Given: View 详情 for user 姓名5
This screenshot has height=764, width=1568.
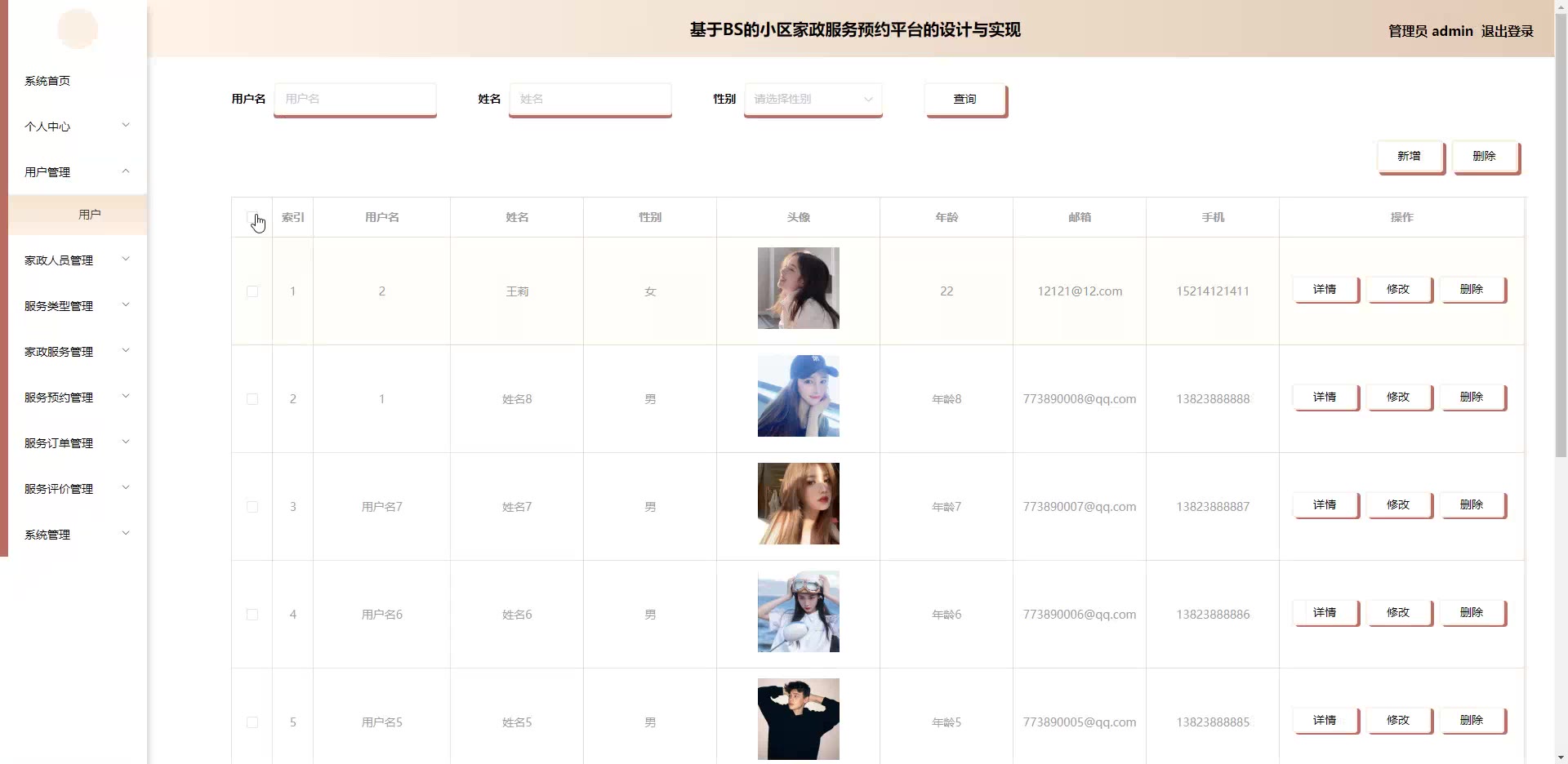Looking at the screenshot, I should [1325, 721].
